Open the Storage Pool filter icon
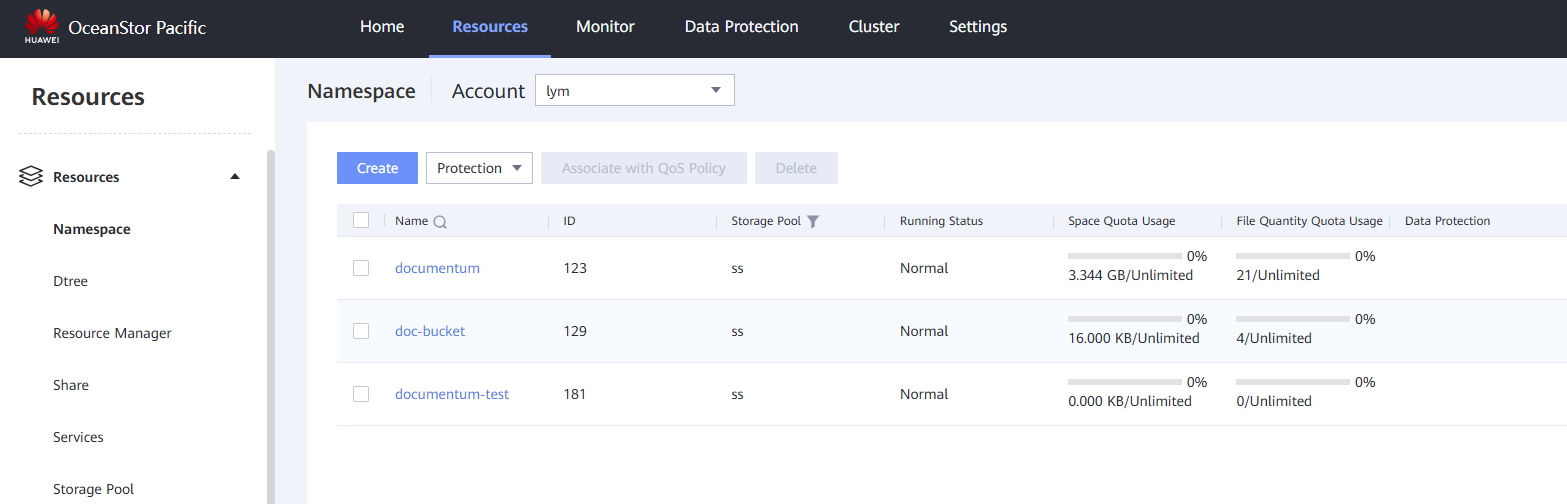This screenshot has height=504, width=1567. [x=813, y=221]
